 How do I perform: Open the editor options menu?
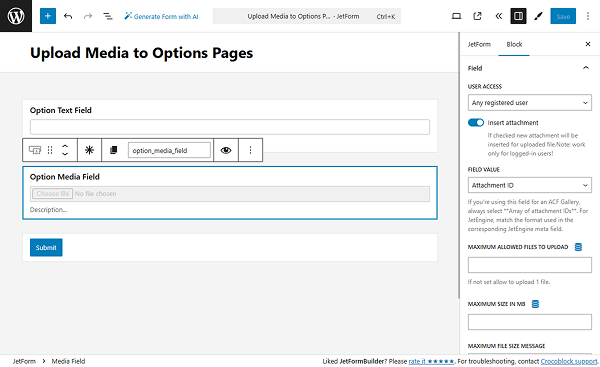(588, 16)
